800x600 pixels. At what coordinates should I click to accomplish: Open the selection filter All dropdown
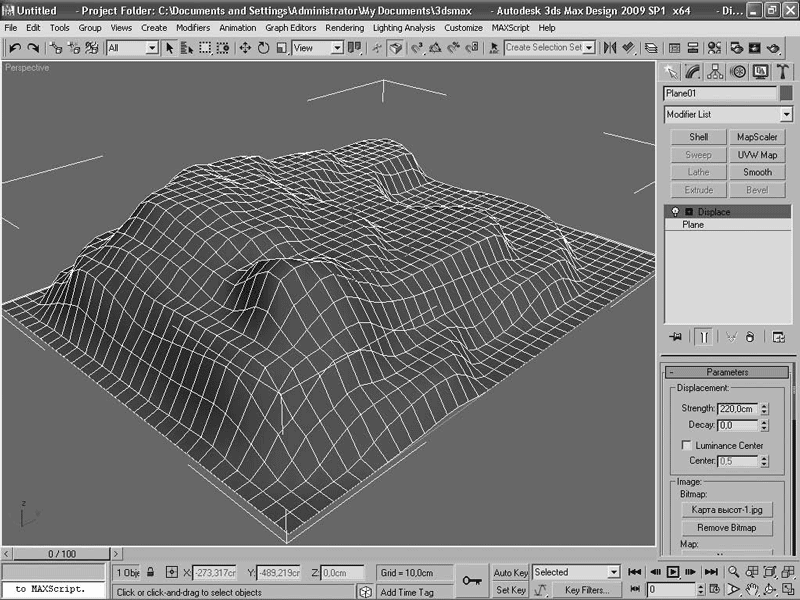click(x=152, y=47)
